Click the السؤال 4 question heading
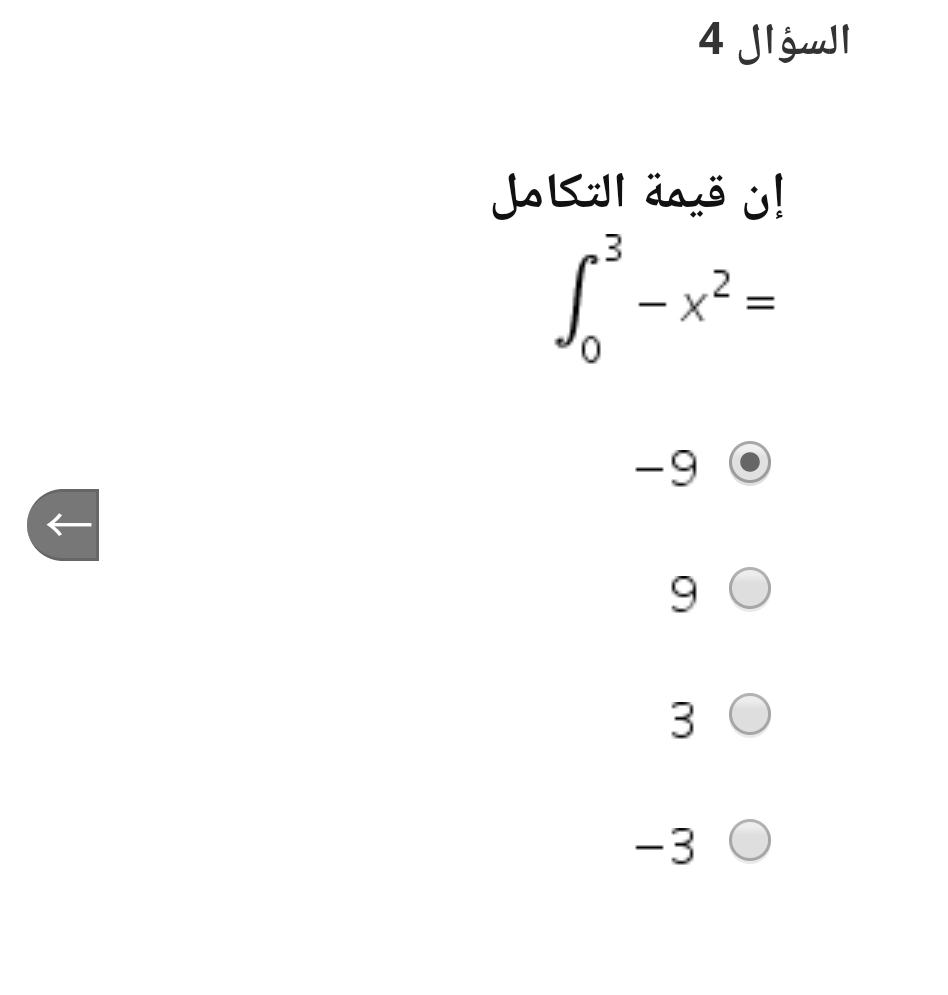 [x=774, y=41]
